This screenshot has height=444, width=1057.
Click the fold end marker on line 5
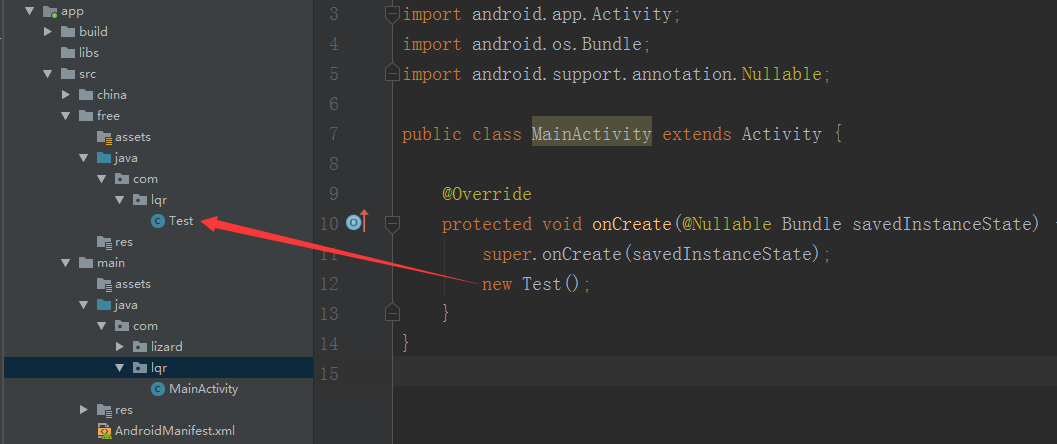coord(392,73)
